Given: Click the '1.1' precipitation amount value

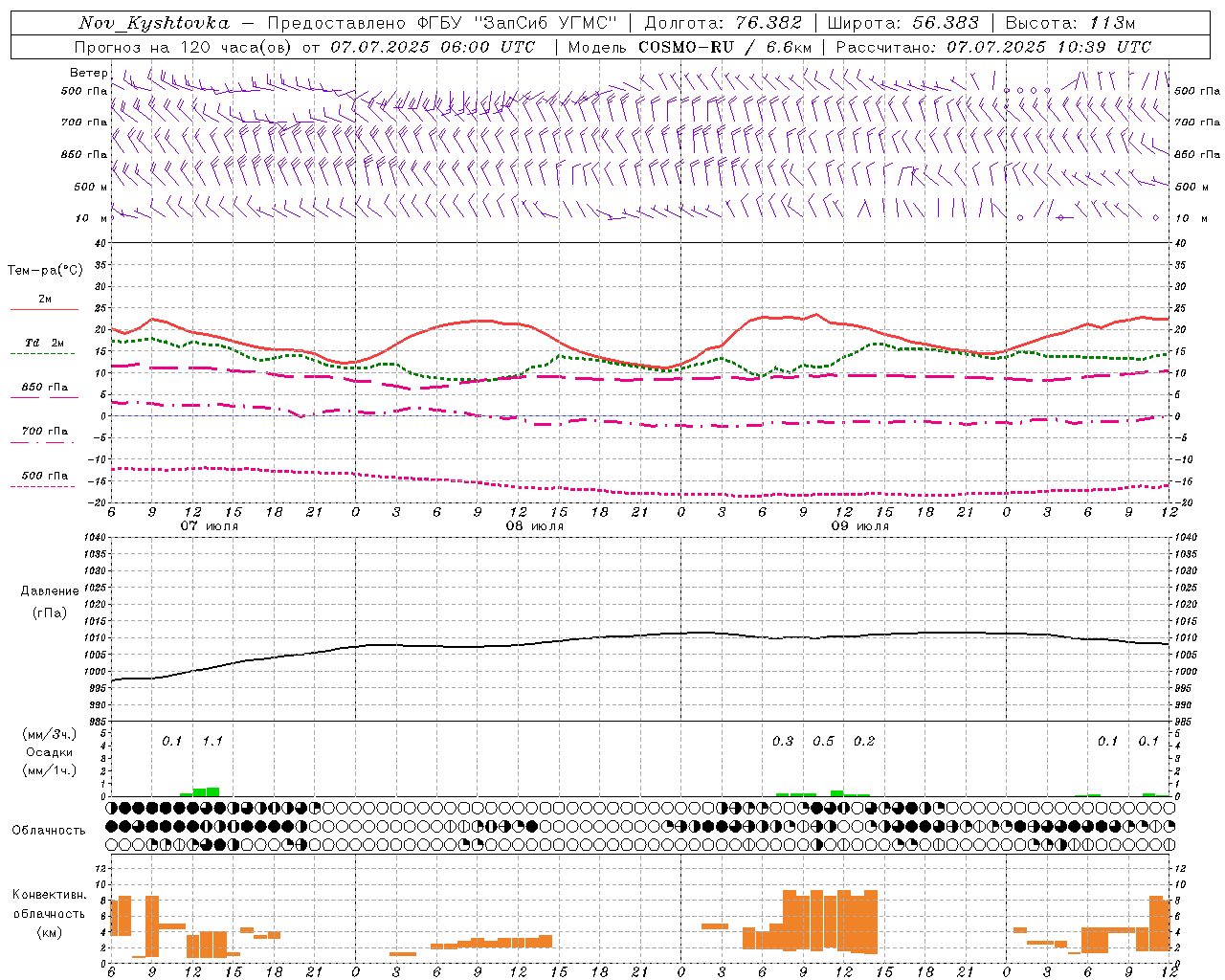Looking at the screenshot, I should (x=212, y=741).
